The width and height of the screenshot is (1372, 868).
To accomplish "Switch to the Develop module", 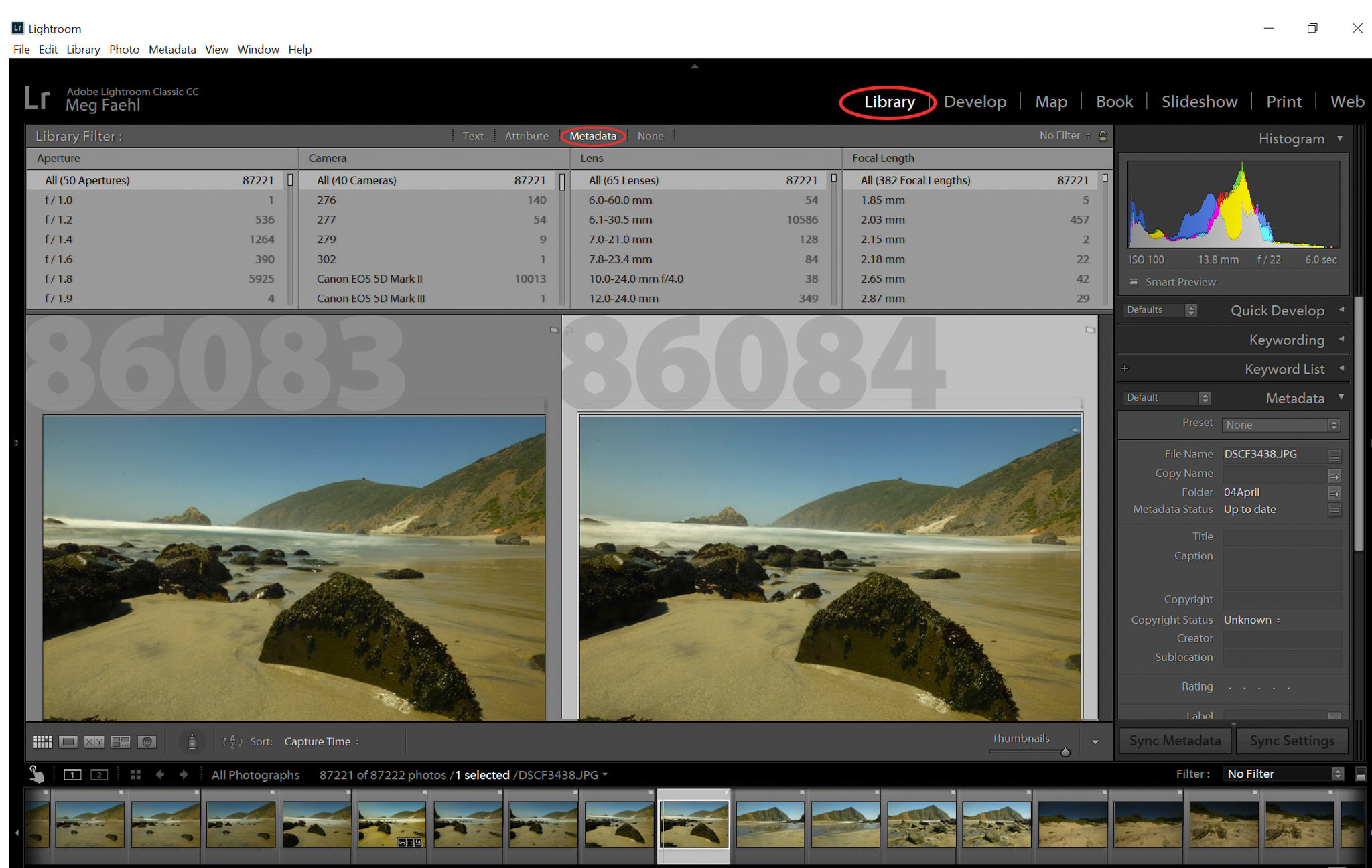I will [x=975, y=102].
